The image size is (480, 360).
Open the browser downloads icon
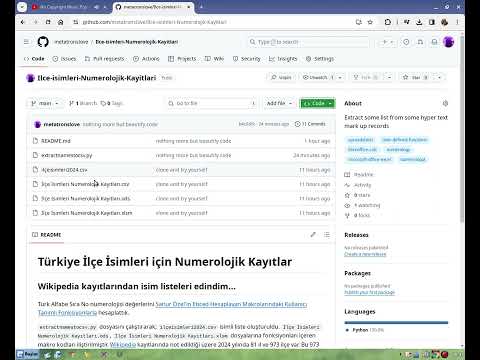[x=419, y=22]
